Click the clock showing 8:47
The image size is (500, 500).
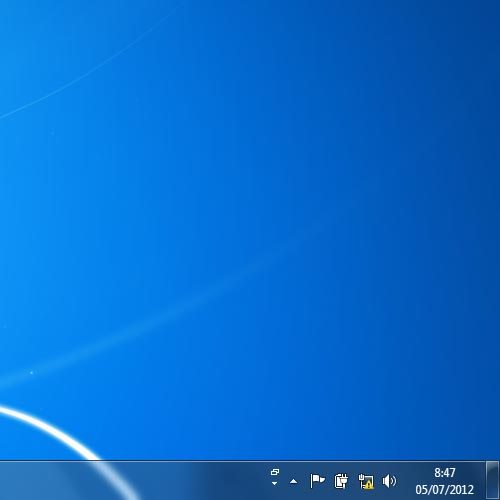(444, 473)
